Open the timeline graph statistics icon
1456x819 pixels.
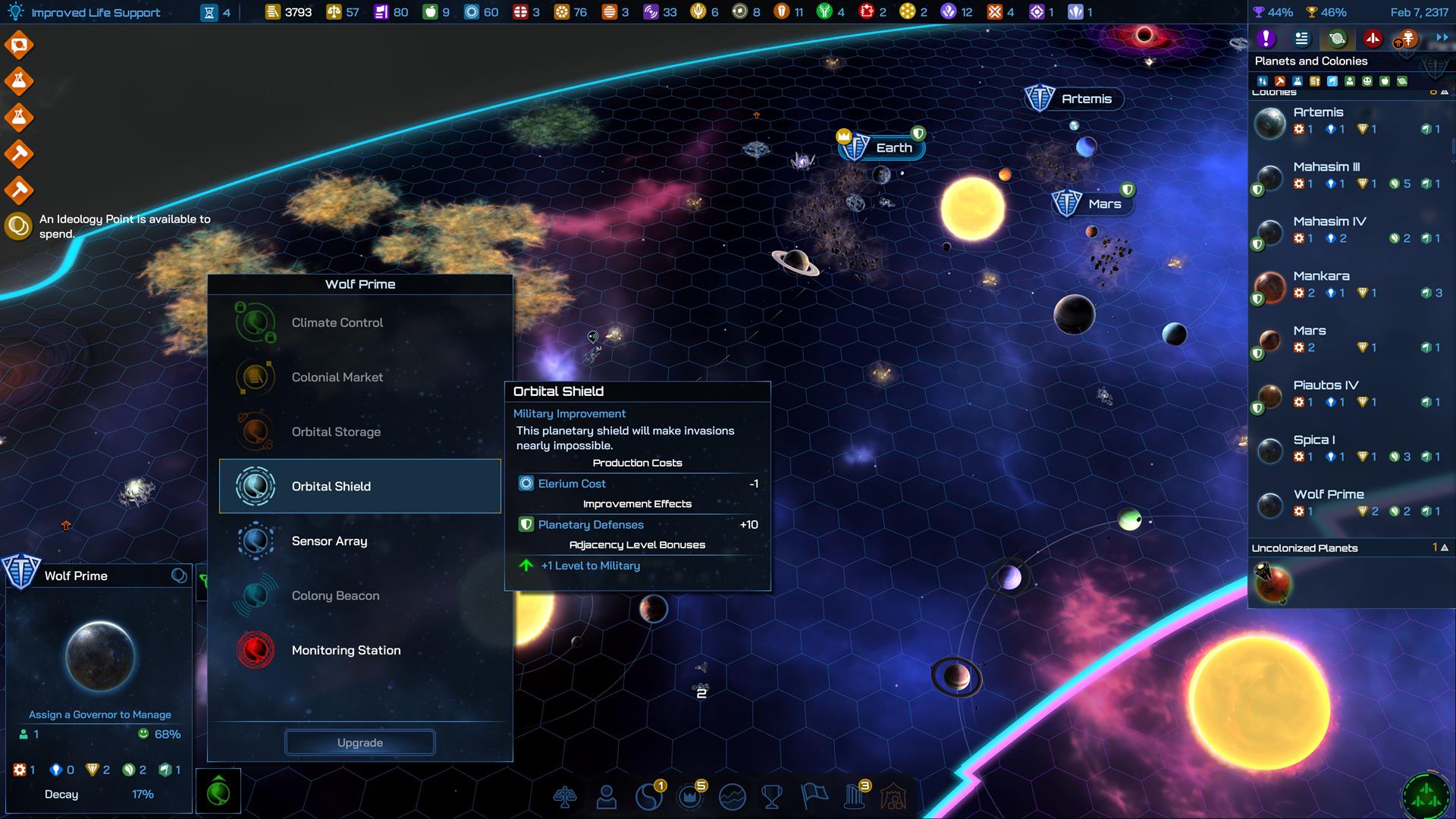pyautogui.click(x=732, y=796)
